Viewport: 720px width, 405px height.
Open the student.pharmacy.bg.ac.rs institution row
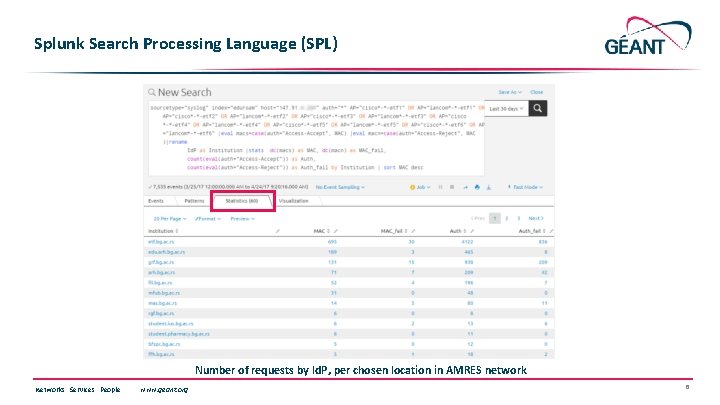179,334
